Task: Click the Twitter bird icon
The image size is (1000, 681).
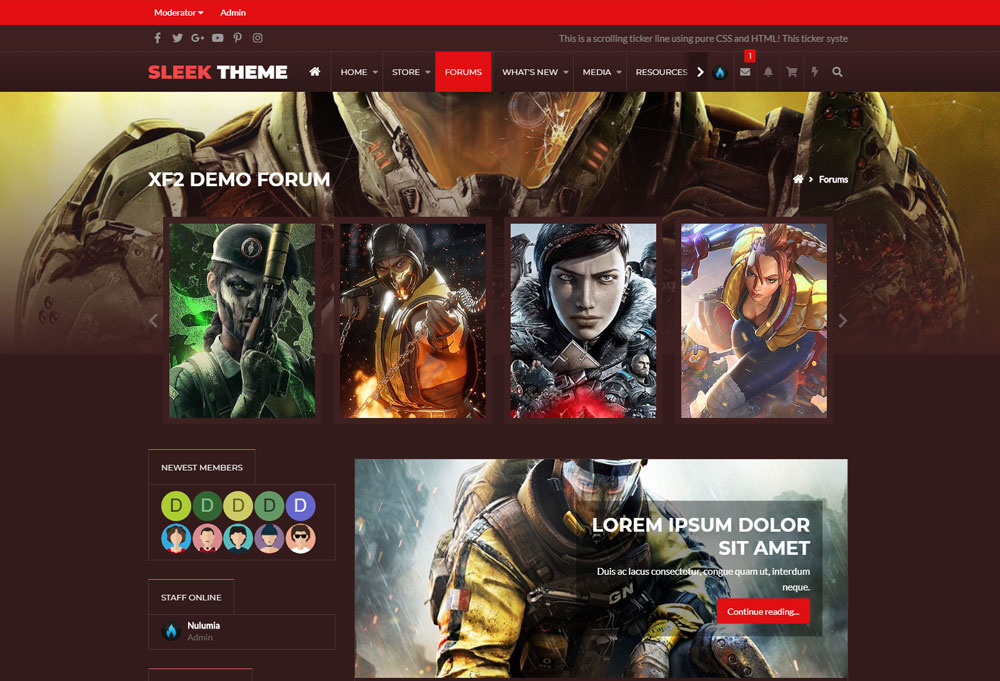Action: pyautogui.click(x=177, y=38)
